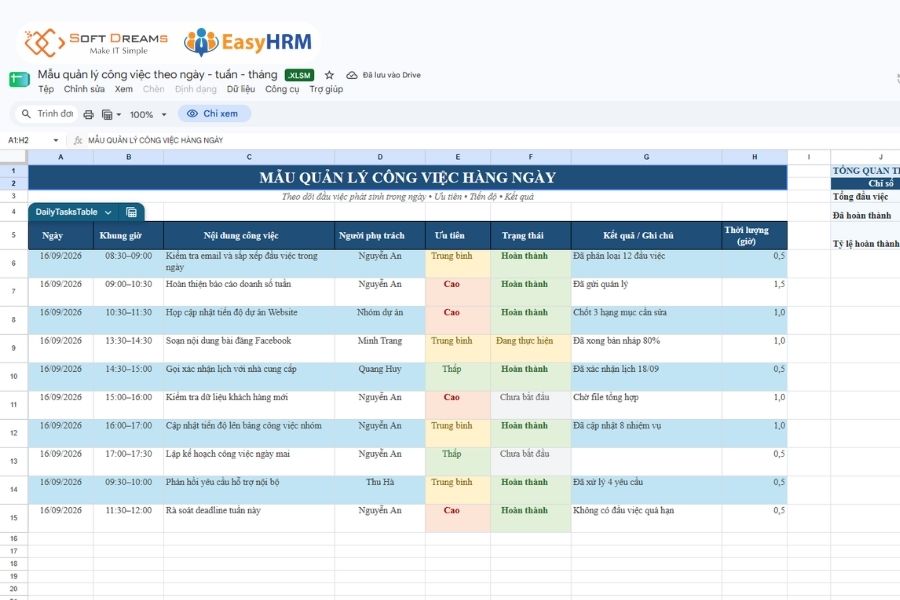Click the time cell '13:30–14:30'
This screenshot has height=600, width=900.
click(x=129, y=348)
